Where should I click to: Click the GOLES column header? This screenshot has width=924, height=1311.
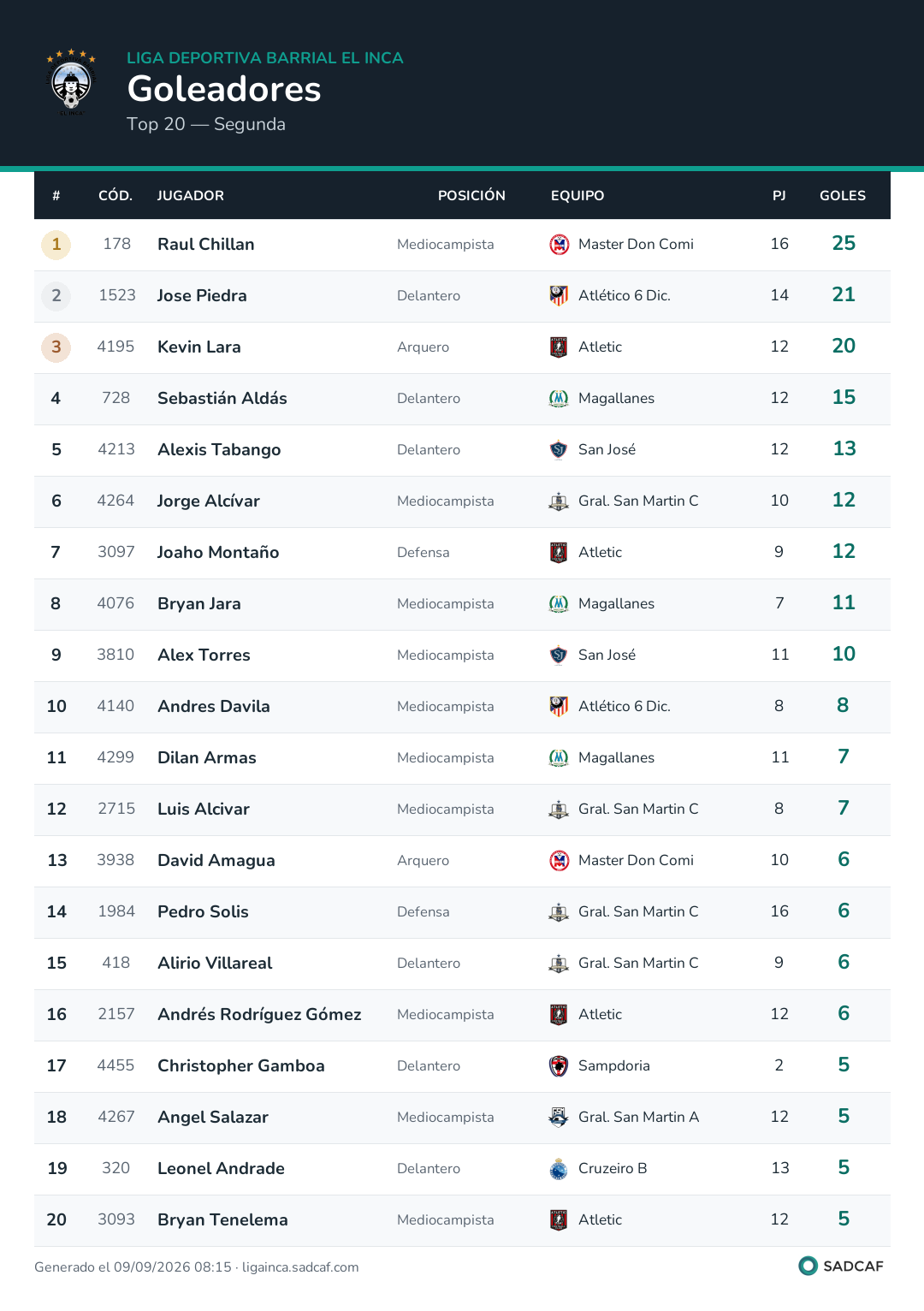pyautogui.click(x=843, y=196)
